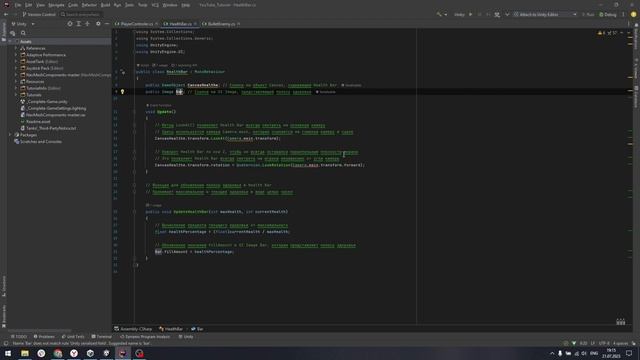Close the HealthBar.cs tab
This screenshot has width=640, height=360.
[x=195, y=24]
